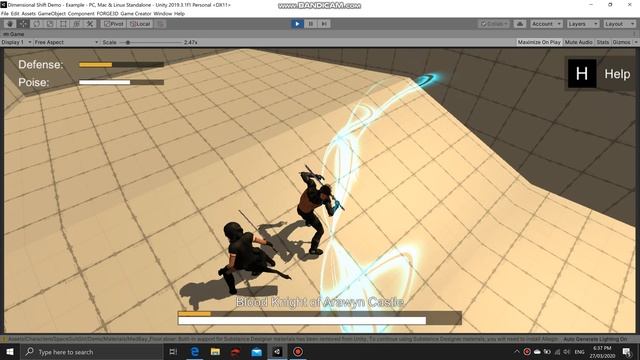Click the console warning message in status bar

coord(282,339)
